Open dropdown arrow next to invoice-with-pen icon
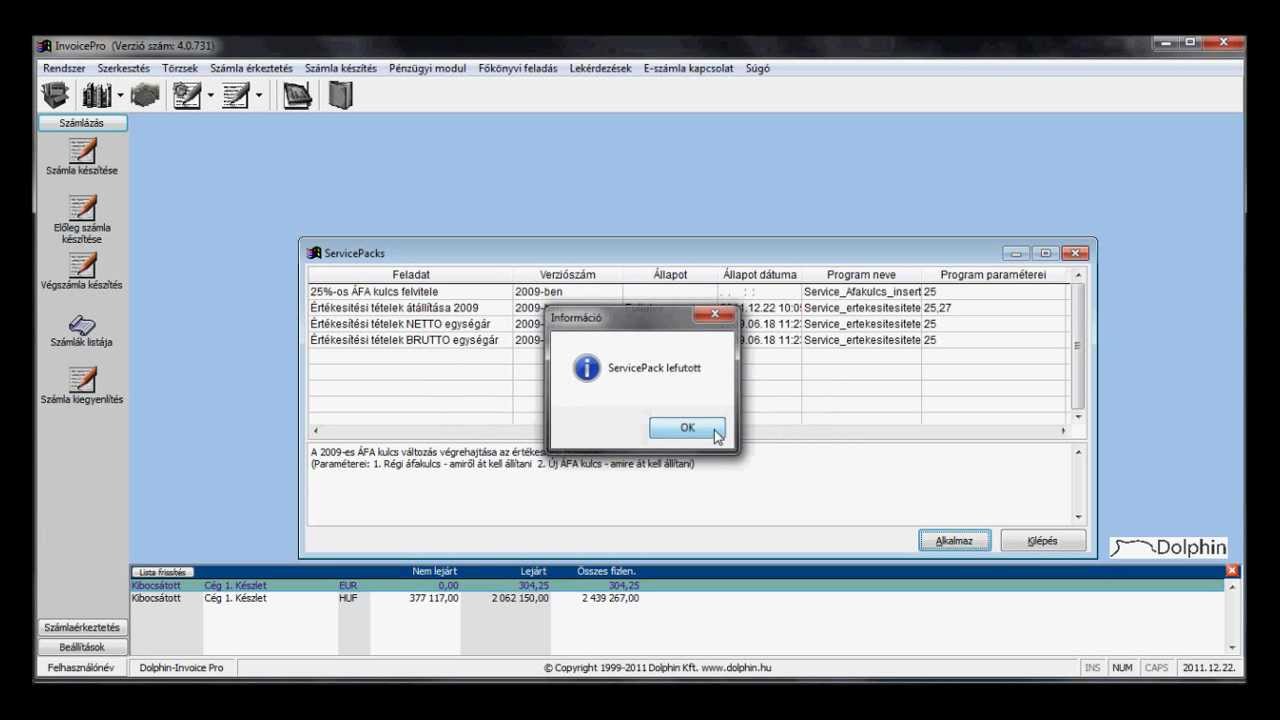This screenshot has width=1280, height=720. point(259,96)
